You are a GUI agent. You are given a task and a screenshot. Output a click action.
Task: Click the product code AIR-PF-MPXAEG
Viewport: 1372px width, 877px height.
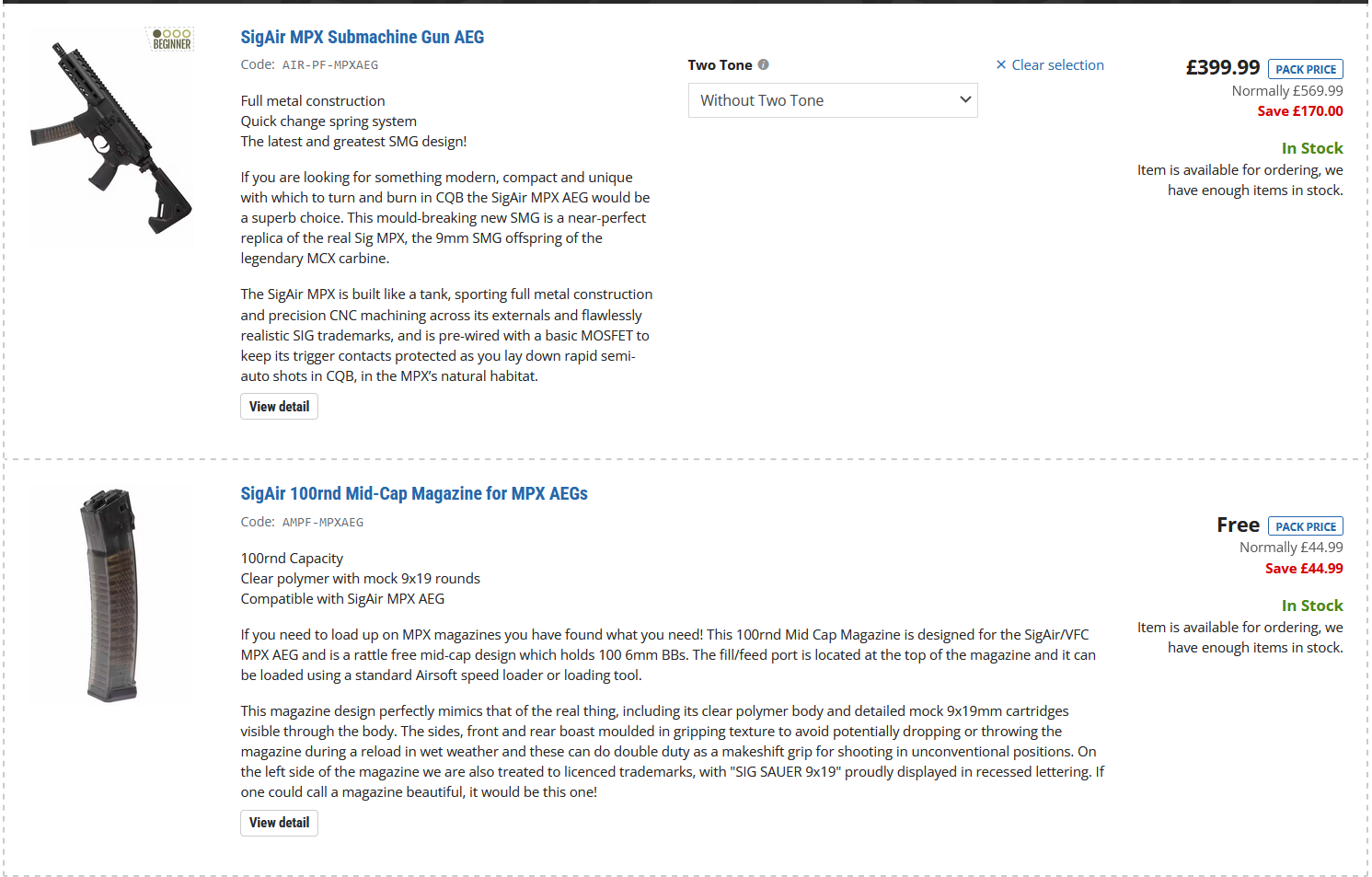pyautogui.click(x=329, y=65)
